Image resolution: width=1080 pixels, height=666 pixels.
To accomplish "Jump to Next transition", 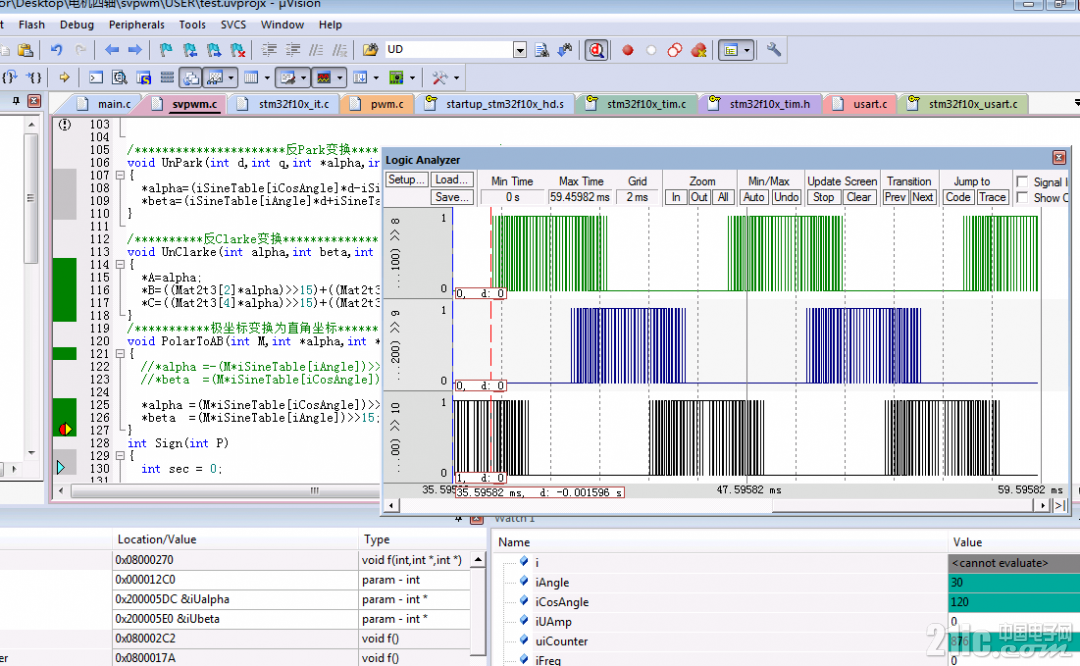I will click(922, 197).
